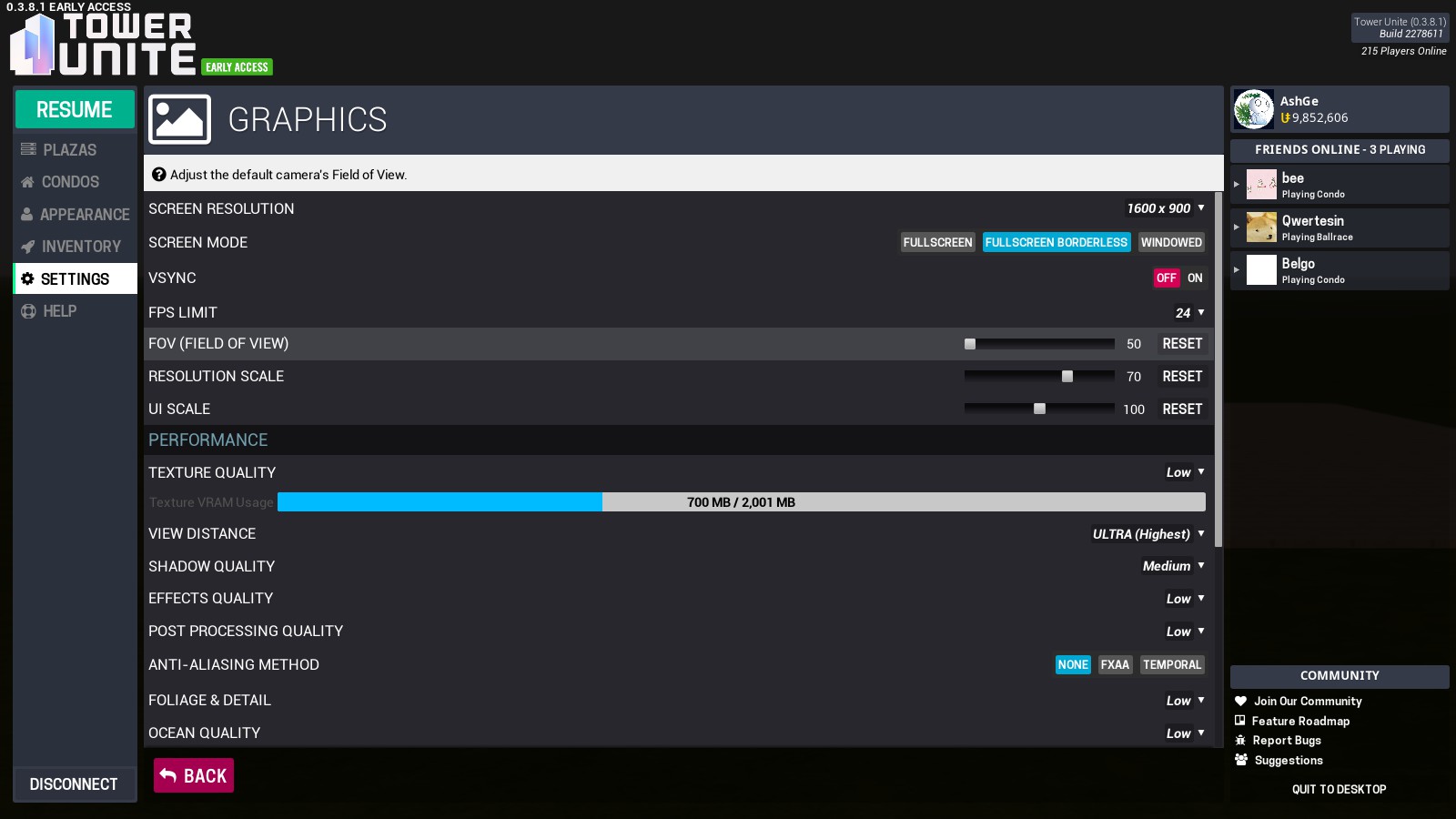Click the Resume button
Viewport: 1456px width, 819px height.
point(75,110)
